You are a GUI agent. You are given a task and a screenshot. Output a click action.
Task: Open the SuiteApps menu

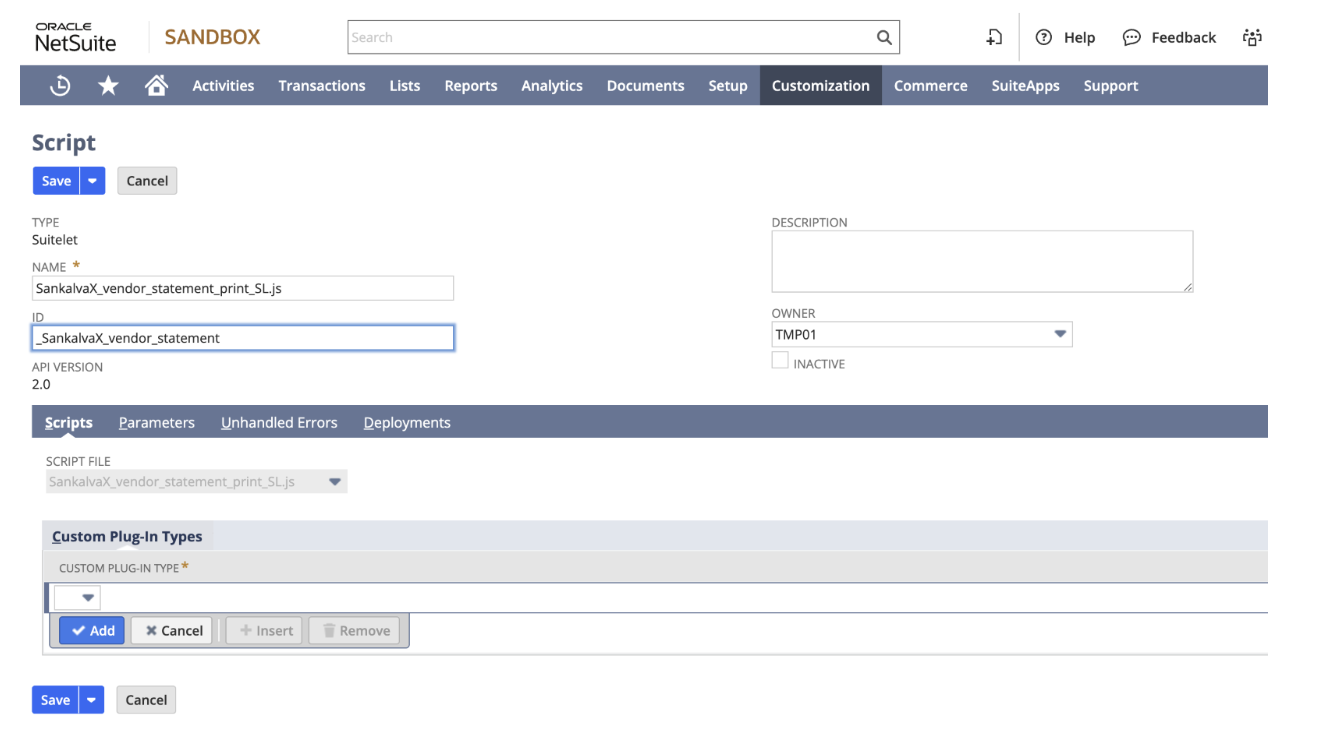coord(1026,86)
